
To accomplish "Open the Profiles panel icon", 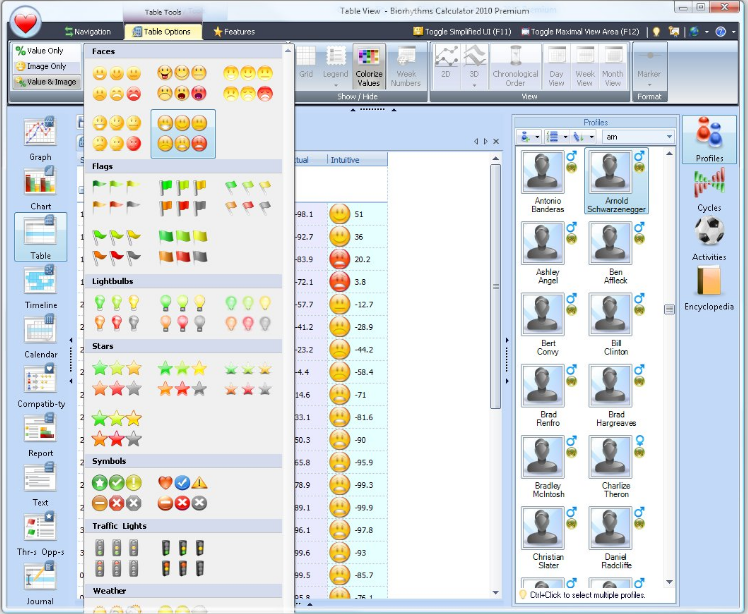I will click(709, 139).
